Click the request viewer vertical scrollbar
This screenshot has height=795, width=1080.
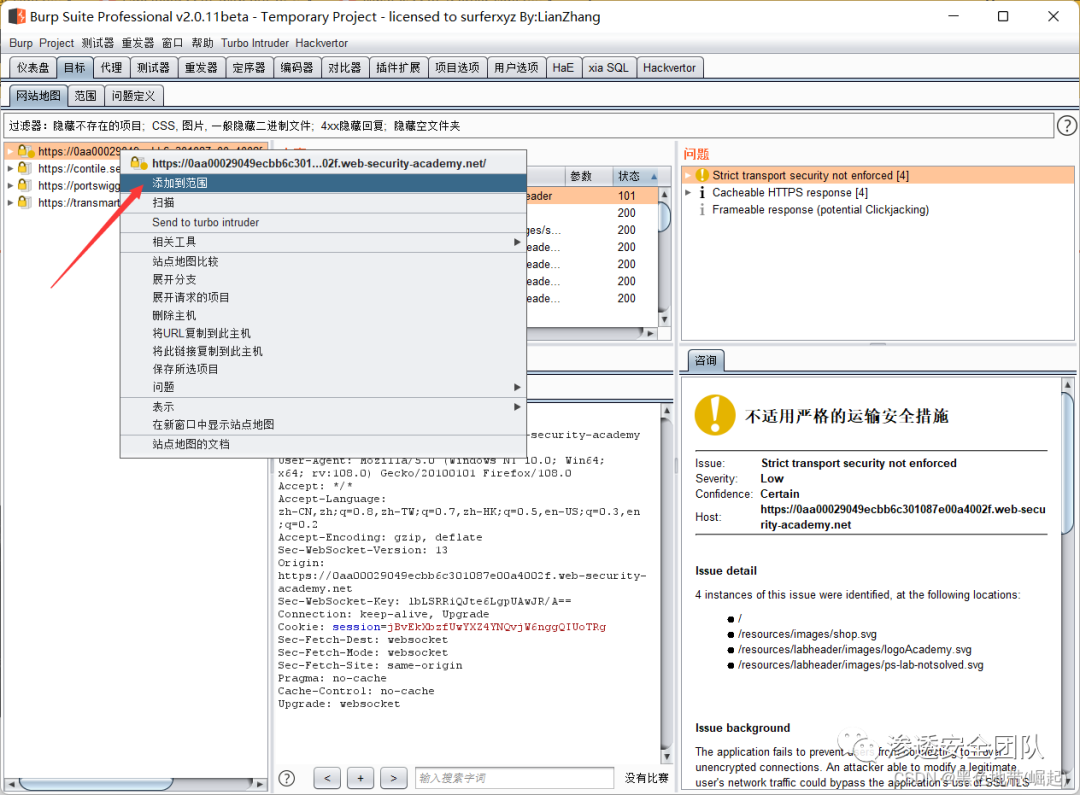(666, 584)
